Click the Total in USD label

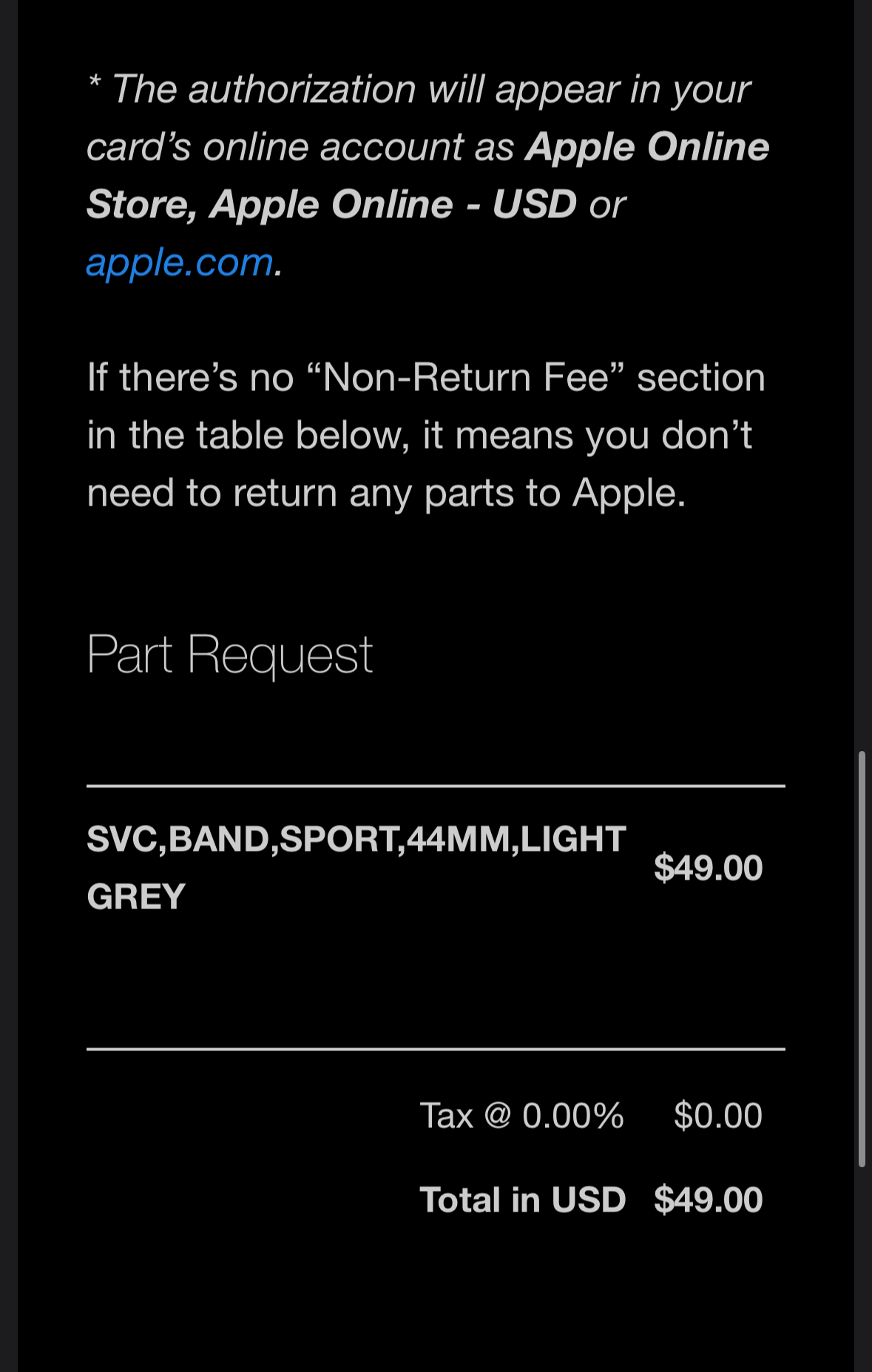(x=522, y=1200)
